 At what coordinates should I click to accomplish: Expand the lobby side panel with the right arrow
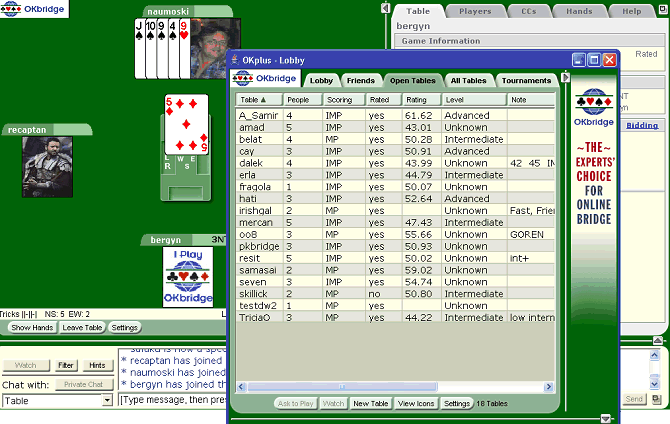pyautogui.click(x=565, y=77)
